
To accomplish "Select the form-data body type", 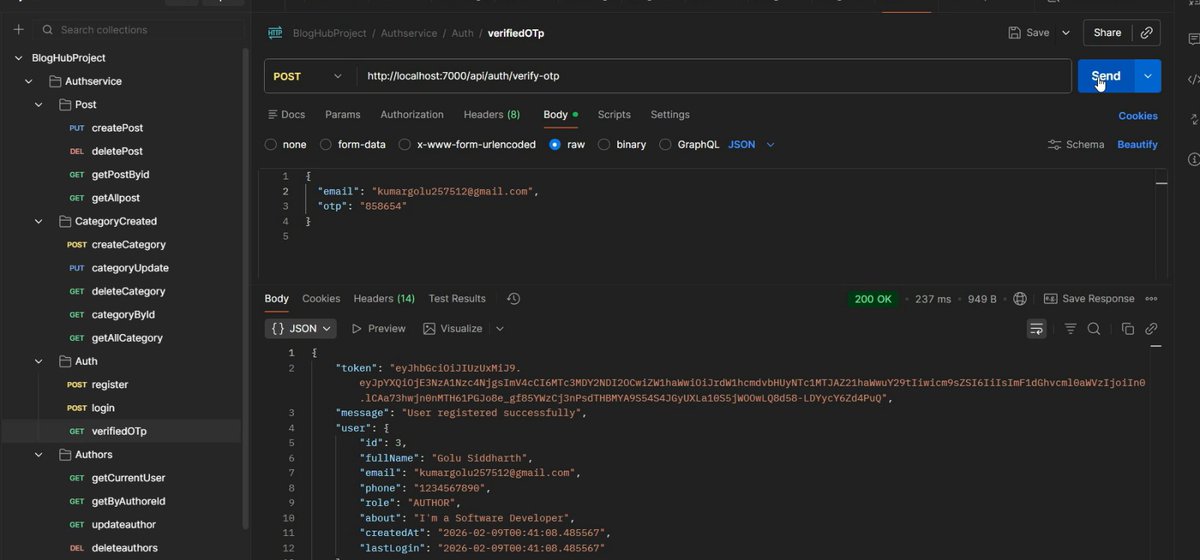I will (326, 145).
